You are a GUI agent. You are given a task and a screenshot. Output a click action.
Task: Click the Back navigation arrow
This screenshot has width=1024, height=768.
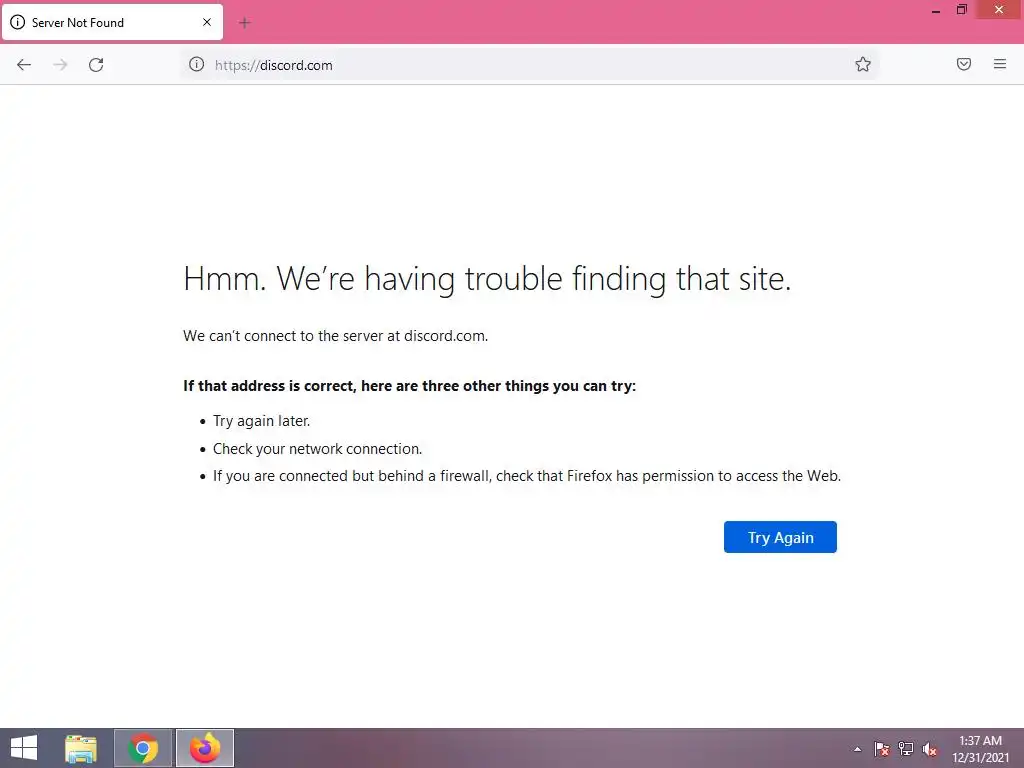[24, 65]
